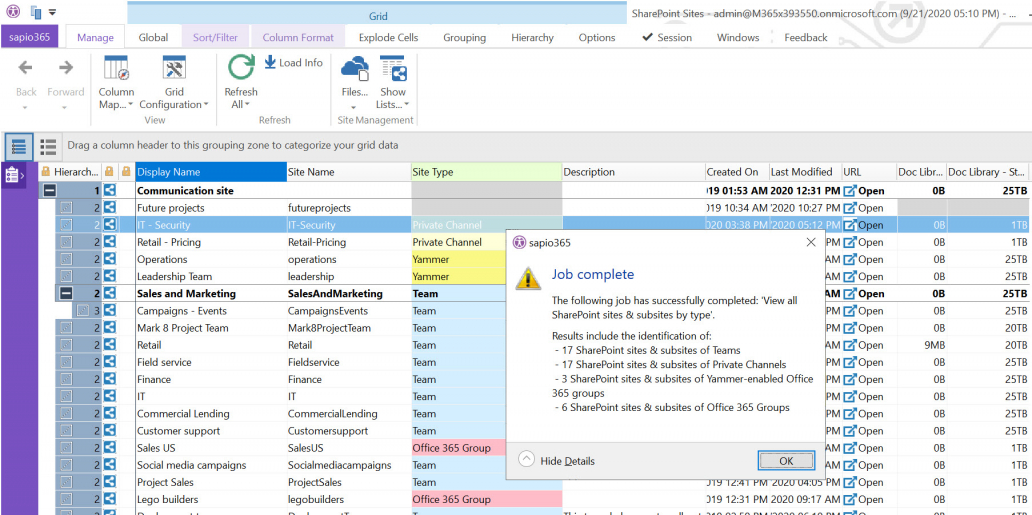Open URL link in Communication site row
Viewport: 1032px width, 515px height.
[864, 191]
